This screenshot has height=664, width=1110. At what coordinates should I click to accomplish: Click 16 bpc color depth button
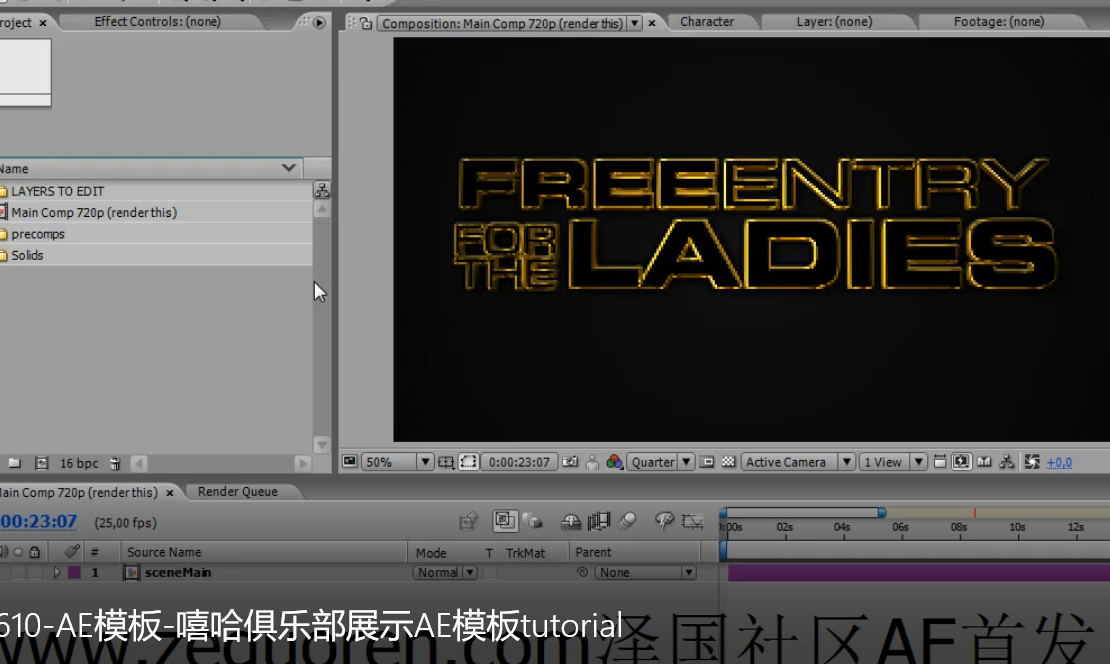(79, 464)
